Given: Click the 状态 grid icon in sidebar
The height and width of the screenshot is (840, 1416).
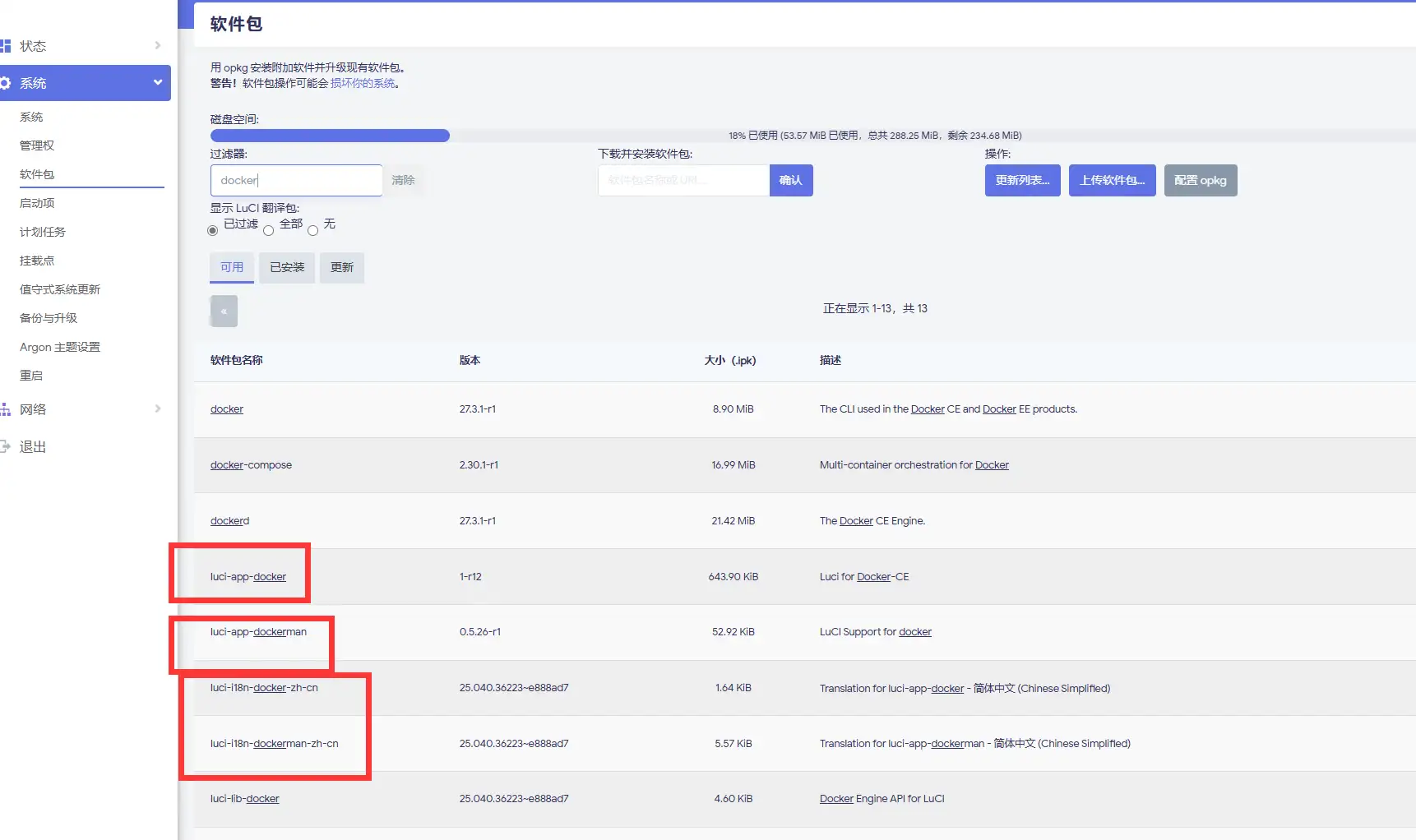Looking at the screenshot, I should pos(6,45).
